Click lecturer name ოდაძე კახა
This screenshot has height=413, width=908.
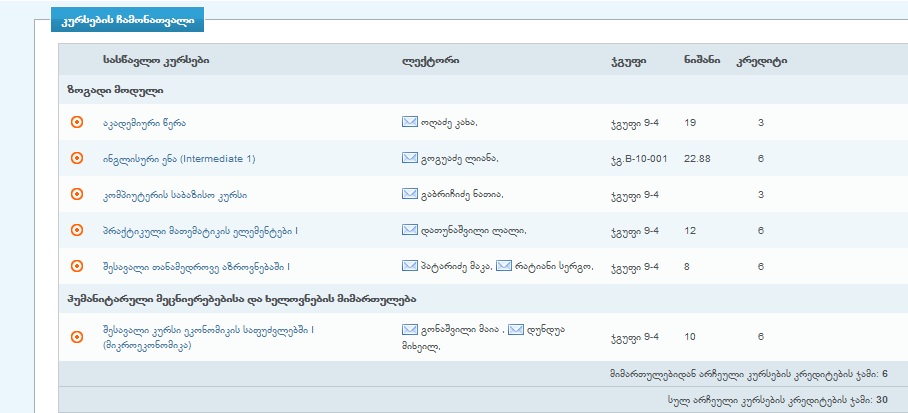[x=449, y=123]
